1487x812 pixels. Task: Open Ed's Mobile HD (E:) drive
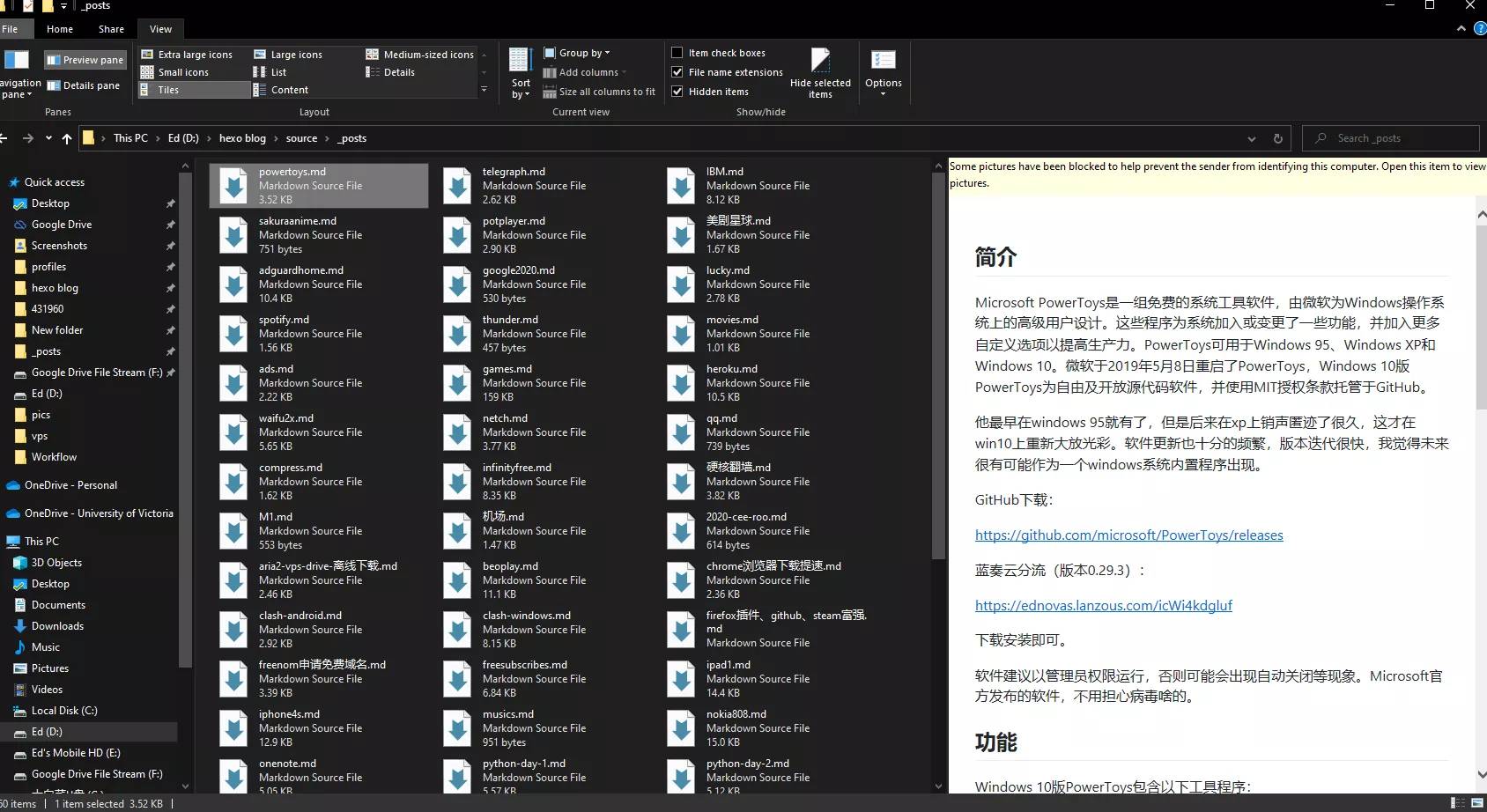(76, 753)
